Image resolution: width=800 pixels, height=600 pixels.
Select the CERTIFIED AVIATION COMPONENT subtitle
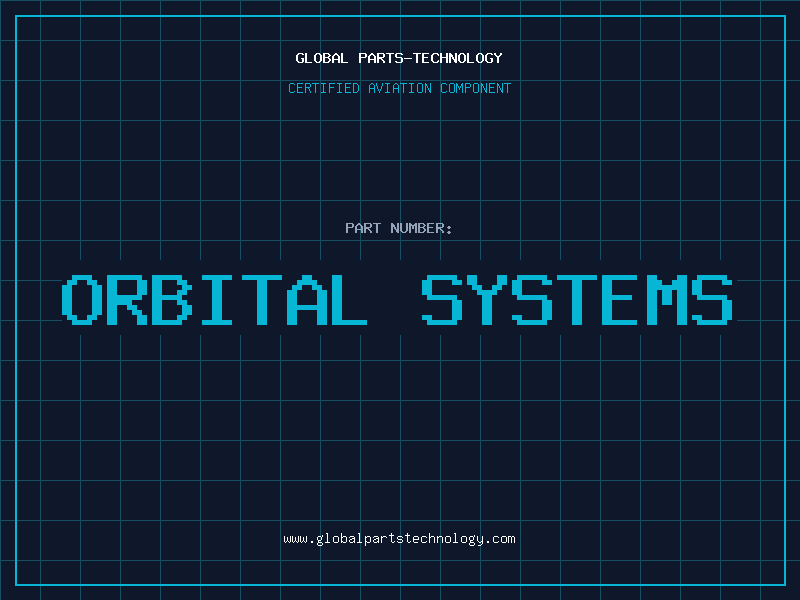(399, 89)
